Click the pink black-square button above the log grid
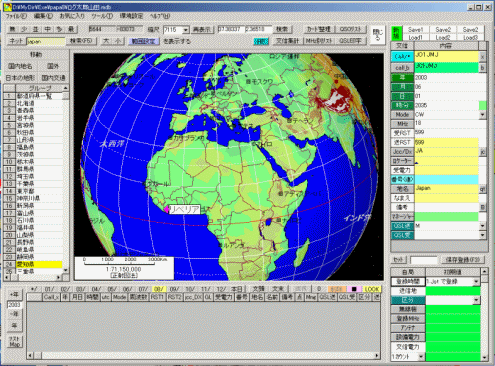 [354, 289]
